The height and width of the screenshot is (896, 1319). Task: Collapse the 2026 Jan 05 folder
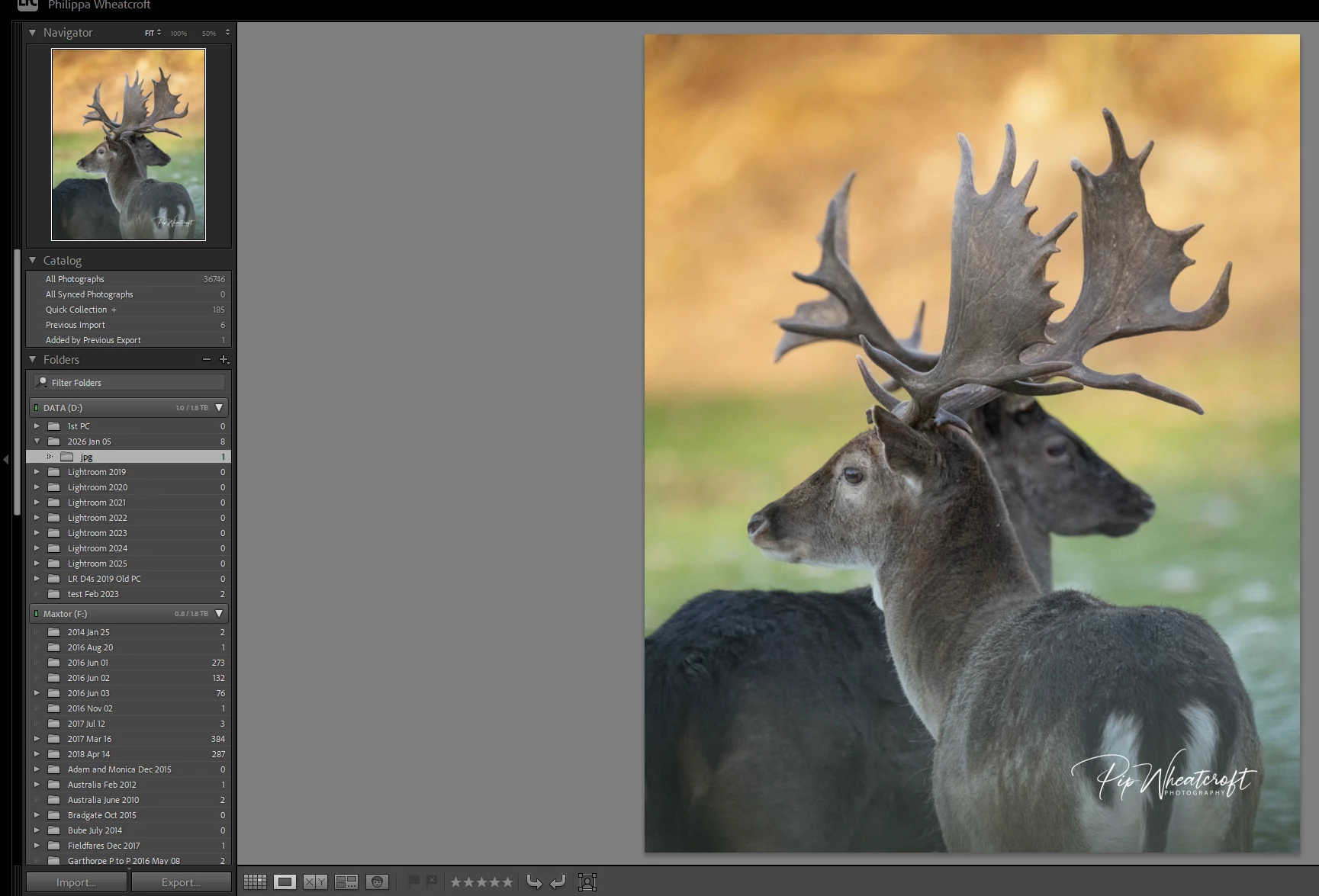[x=37, y=442]
